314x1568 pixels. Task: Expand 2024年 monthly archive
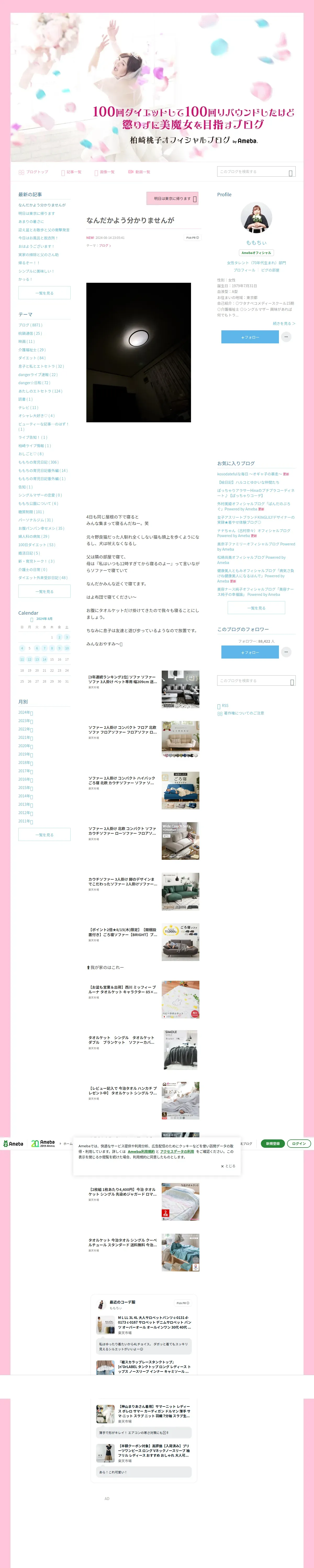[x=26, y=712]
